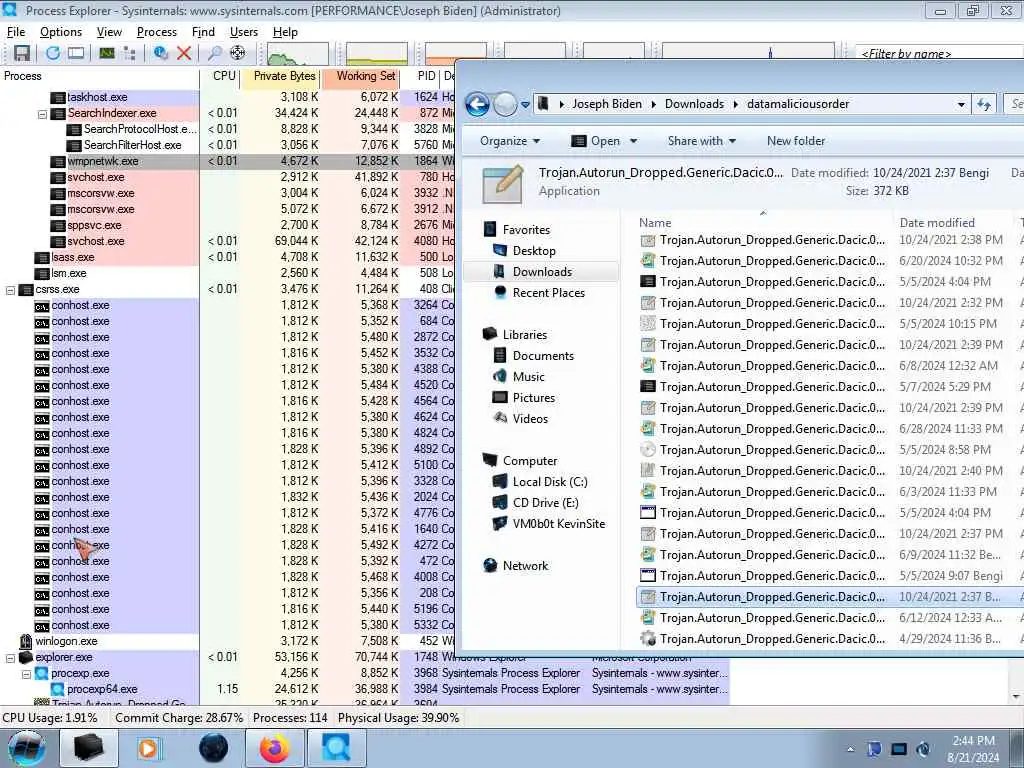Click the Start orb on the taskbar
The width and height of the screenshot is (1024, 768).
(27, 748)
